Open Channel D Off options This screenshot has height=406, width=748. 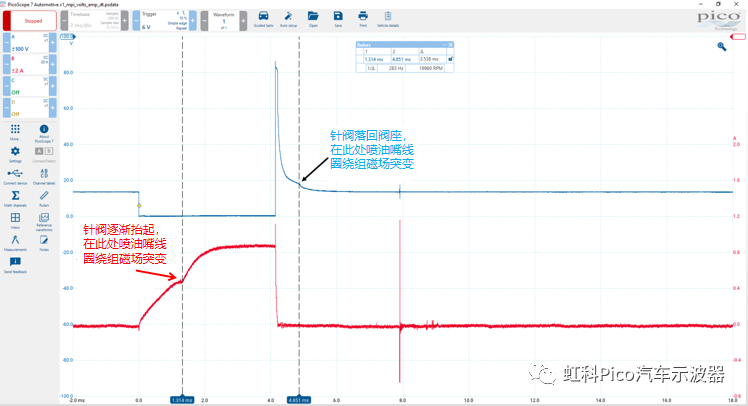(x=30, y=108)
